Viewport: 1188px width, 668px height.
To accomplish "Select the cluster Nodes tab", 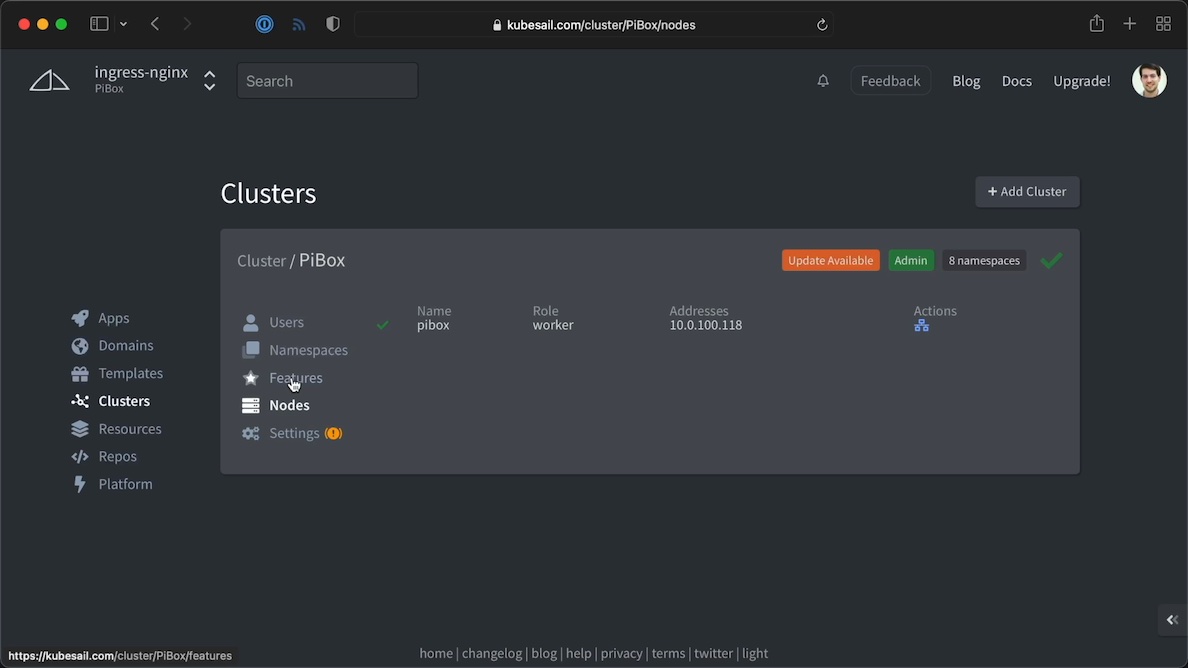I will (x=289, y=405).
